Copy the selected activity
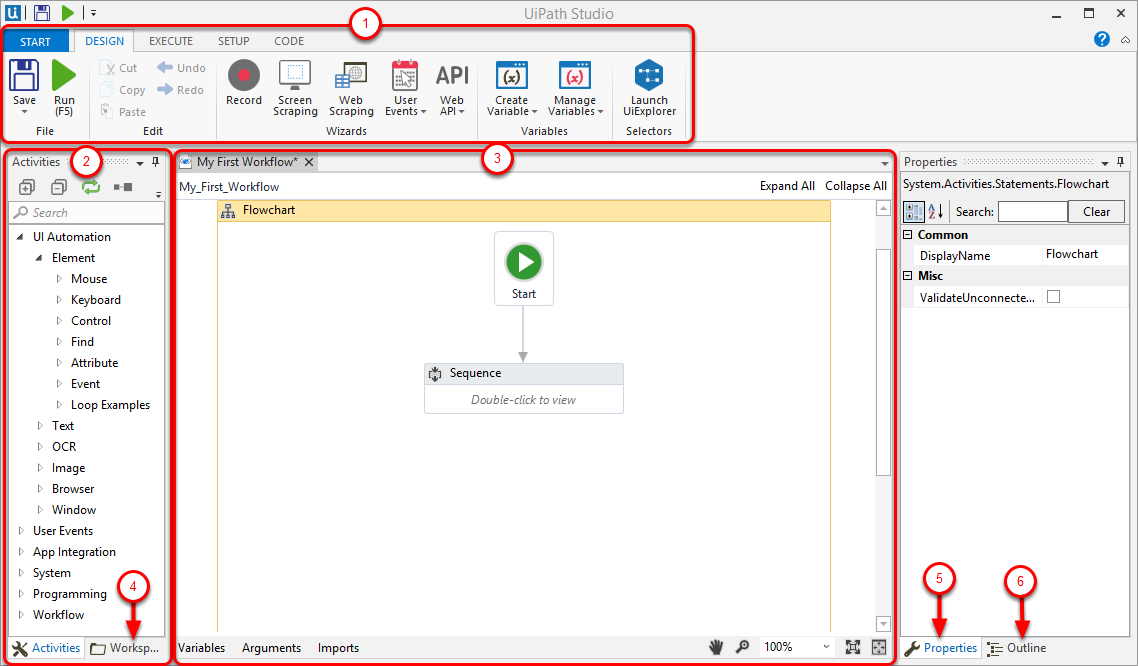Viewport: 1138px width, 666px height. (123, 90)
